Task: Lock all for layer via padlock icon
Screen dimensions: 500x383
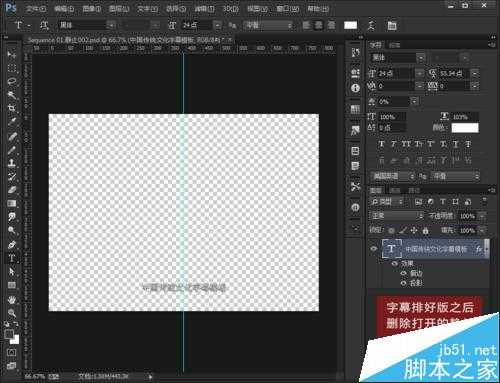Action: coord(425,230)
